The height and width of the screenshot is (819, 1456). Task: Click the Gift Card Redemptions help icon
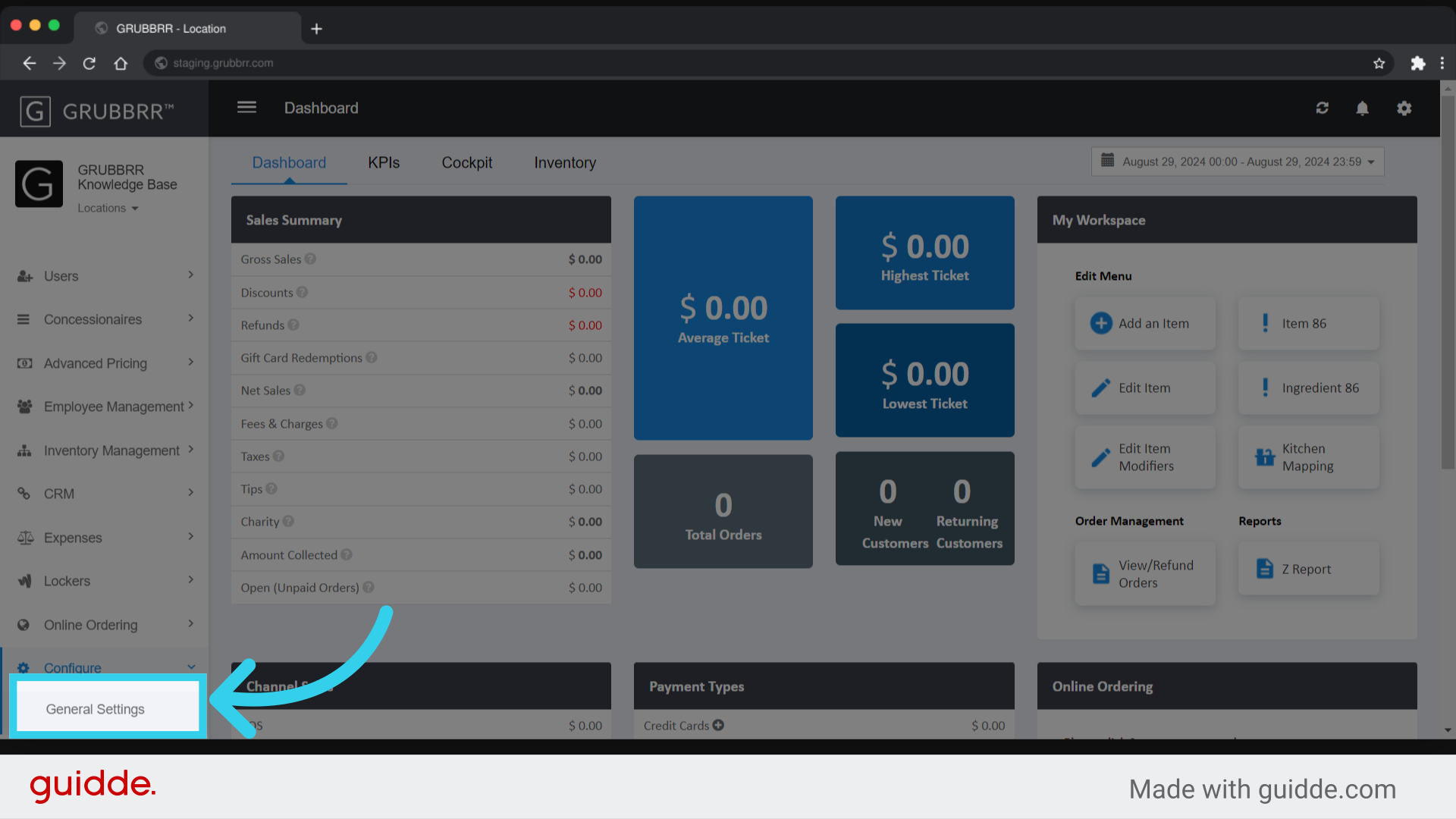[372, 357]
